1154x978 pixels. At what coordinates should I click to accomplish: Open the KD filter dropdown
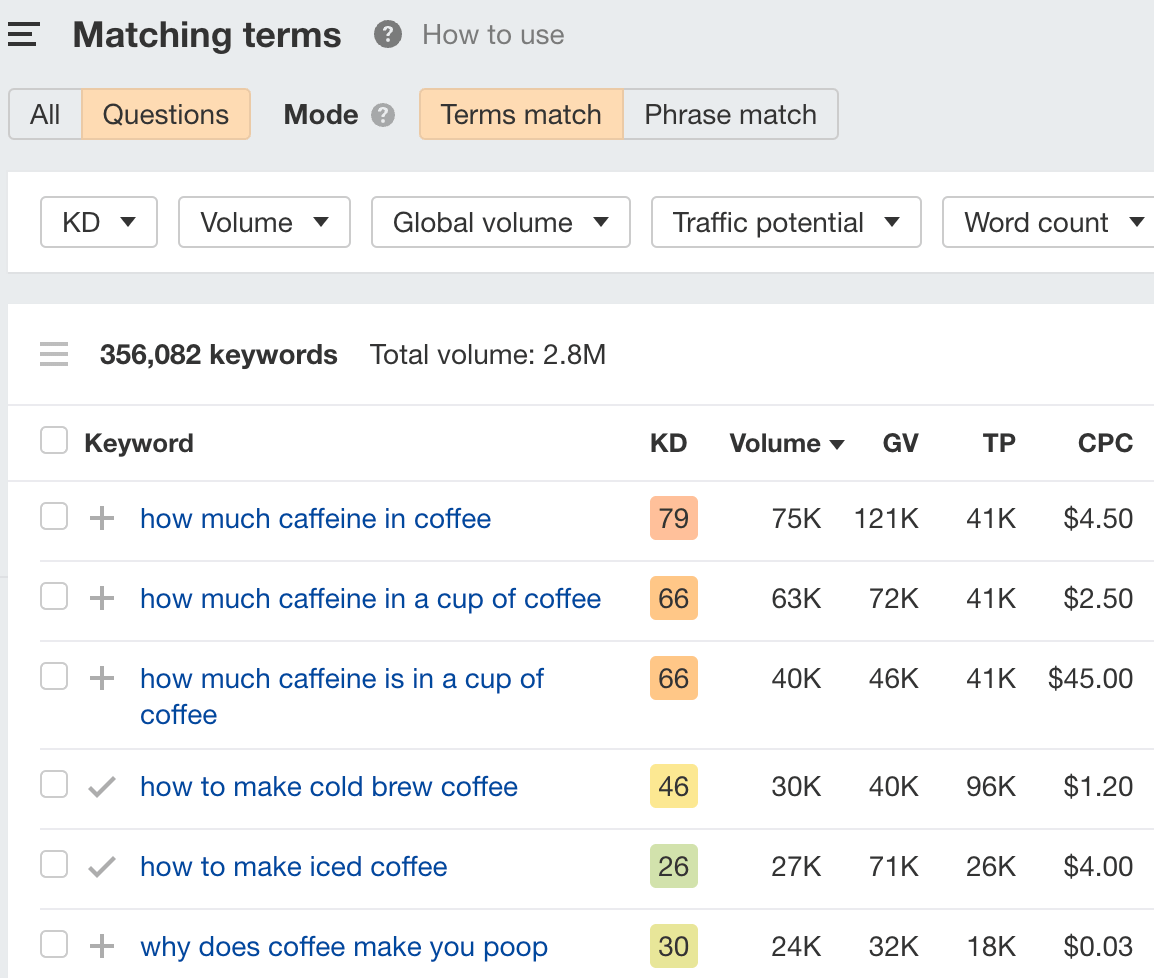98,222
